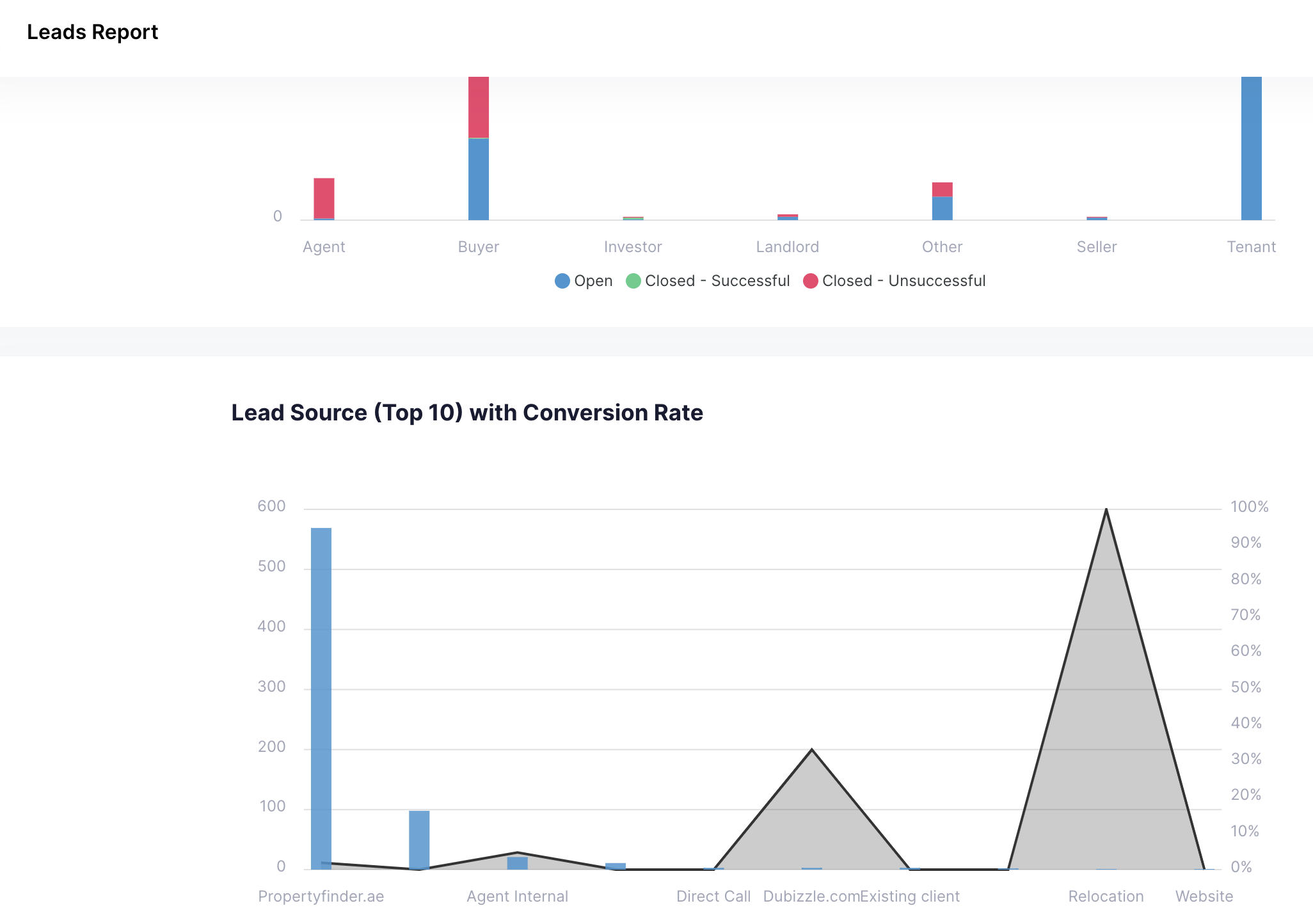Click the Website axis label
Image resolution: width=1313 pixels, height=924 pixels.
click(x=1204, y=896)
